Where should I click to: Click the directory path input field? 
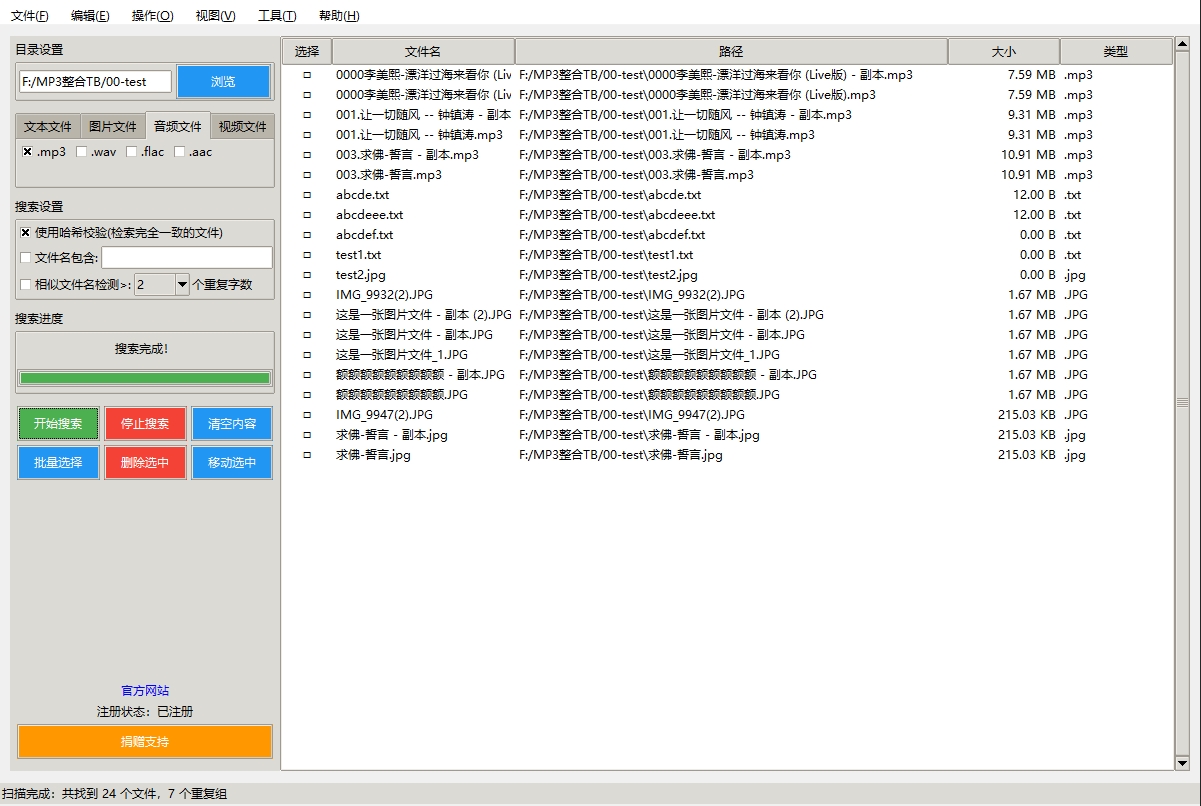tap(93, 81)
